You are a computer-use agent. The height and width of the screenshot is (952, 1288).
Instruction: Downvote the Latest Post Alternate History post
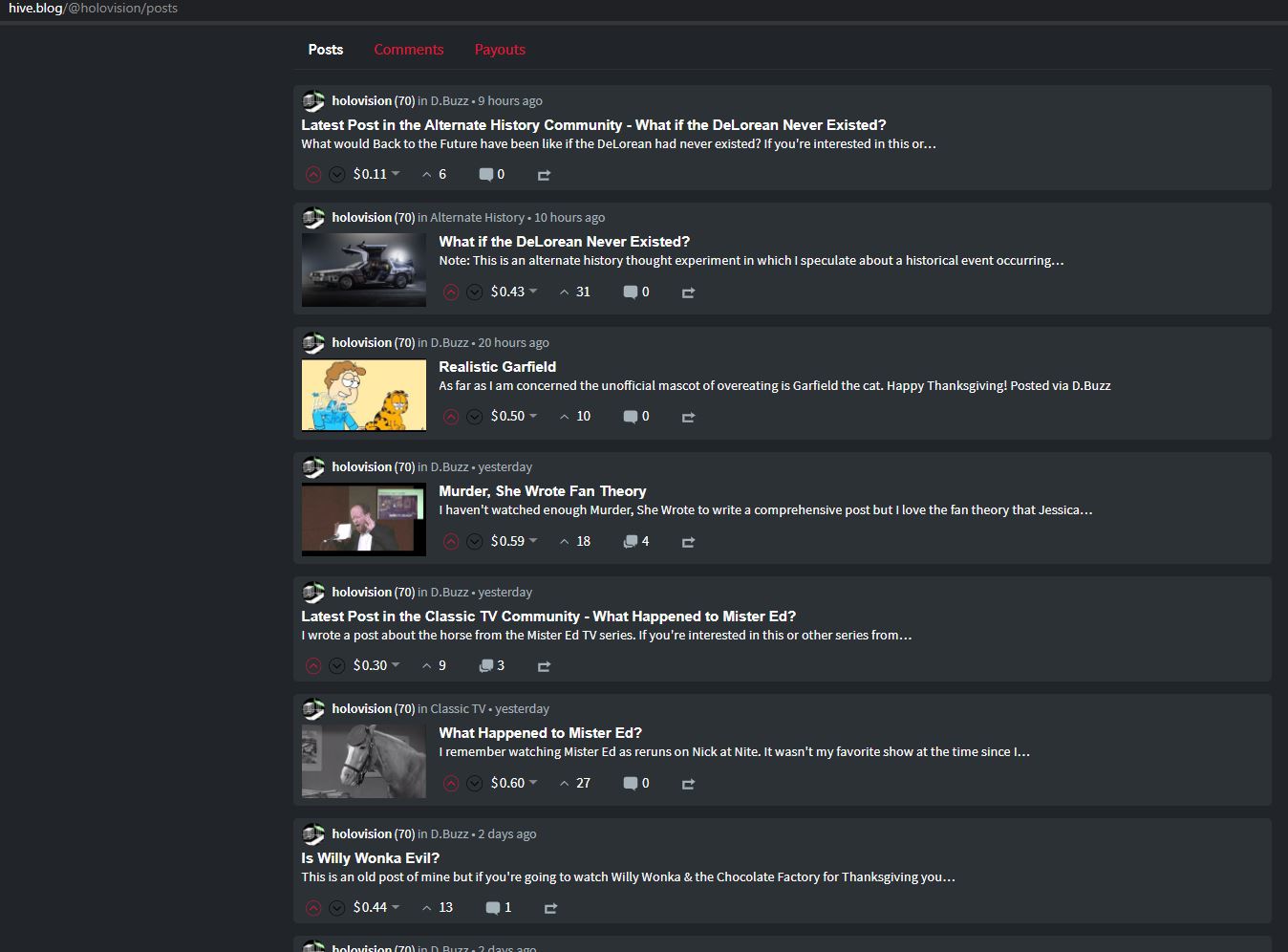(337, 174)
